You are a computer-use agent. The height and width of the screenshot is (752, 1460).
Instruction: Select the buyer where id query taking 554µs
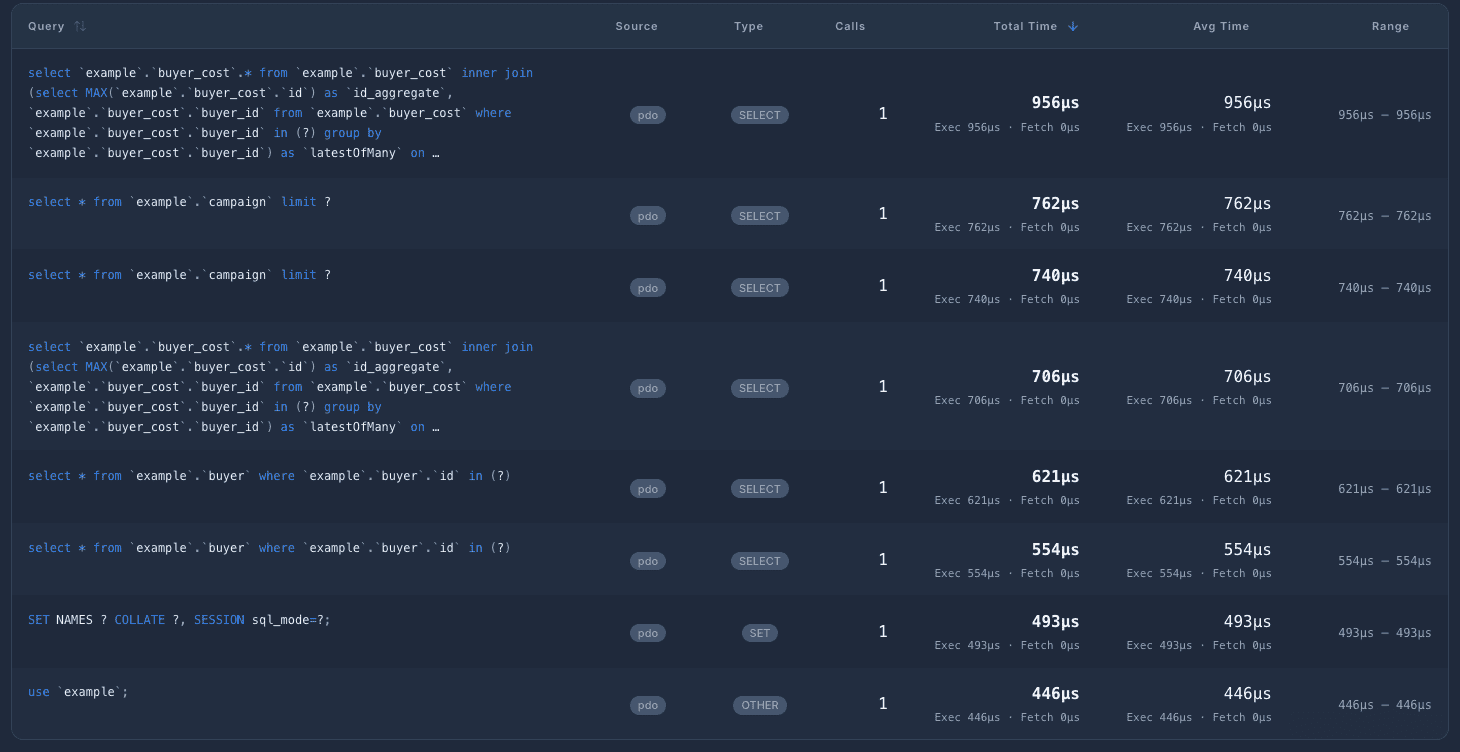click(x=270, y=548)
